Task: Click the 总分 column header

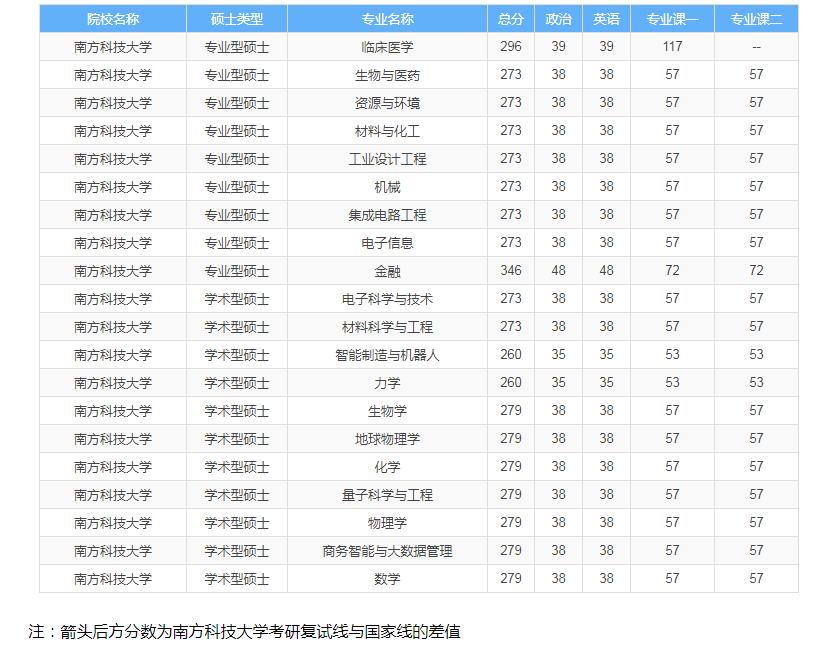Action: pos(511,19)
